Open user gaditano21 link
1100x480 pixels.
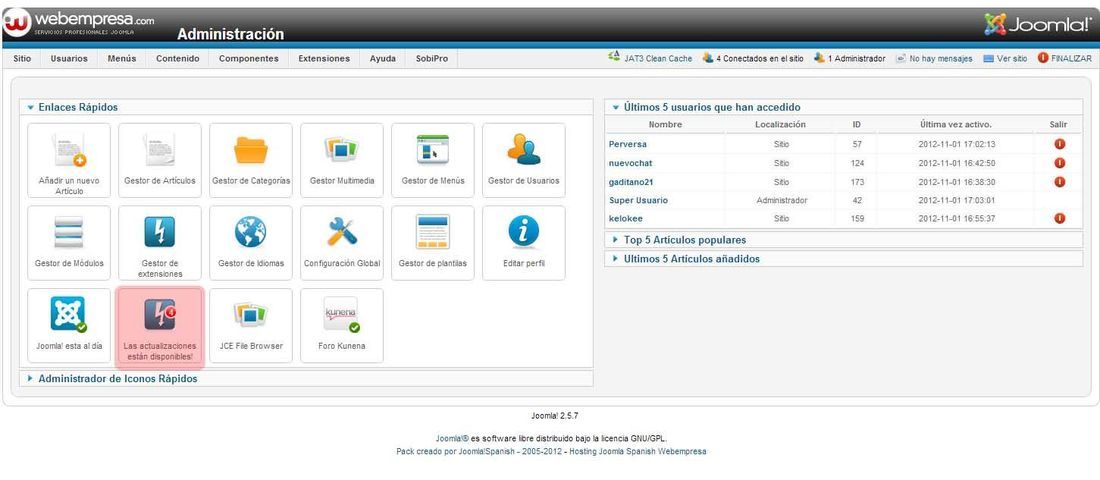631,182
